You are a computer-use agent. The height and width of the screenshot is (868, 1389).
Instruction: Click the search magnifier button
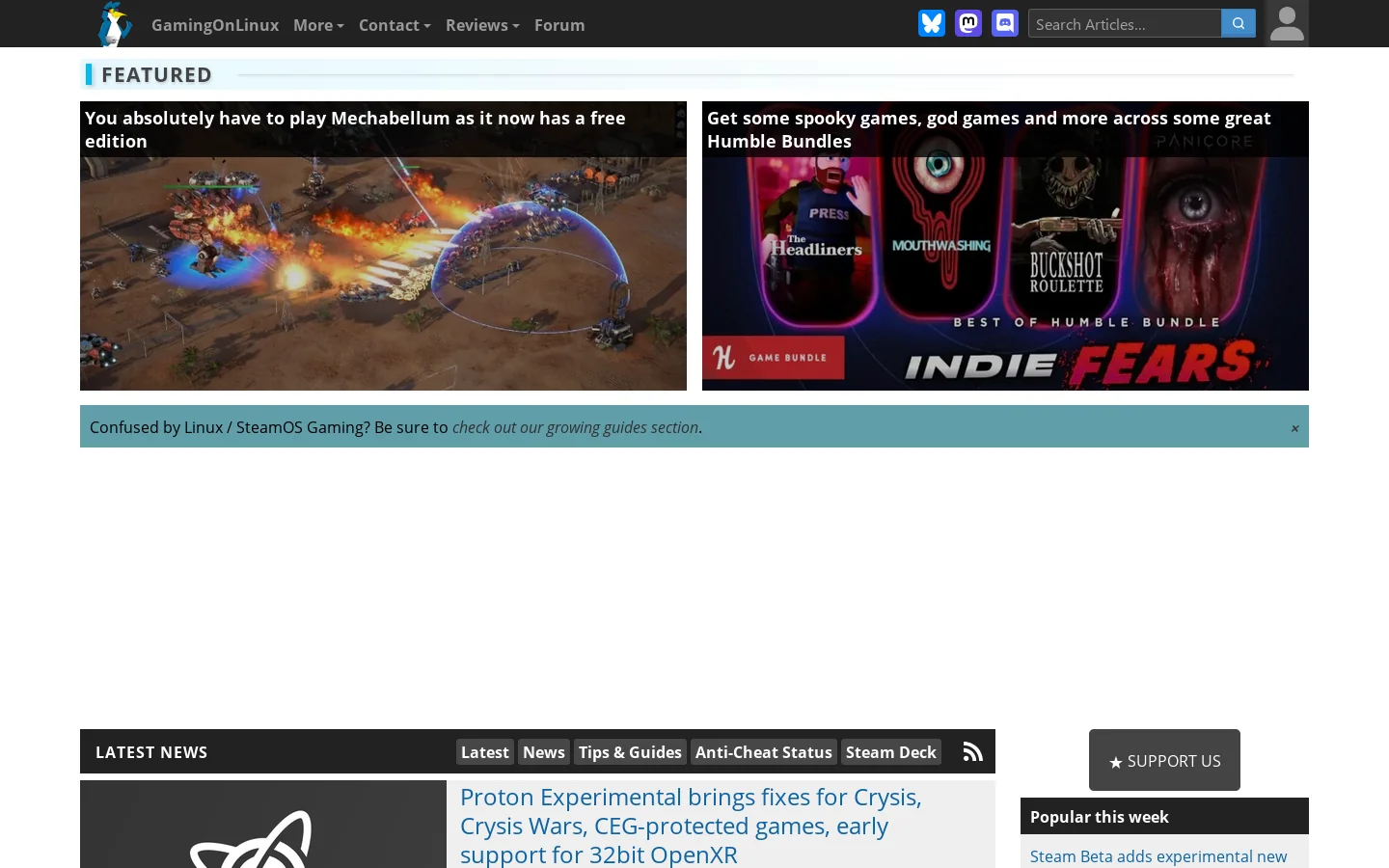click(1239, 23)
